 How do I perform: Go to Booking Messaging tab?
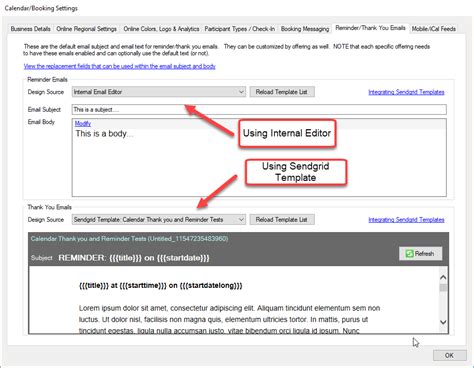(305, 29)
